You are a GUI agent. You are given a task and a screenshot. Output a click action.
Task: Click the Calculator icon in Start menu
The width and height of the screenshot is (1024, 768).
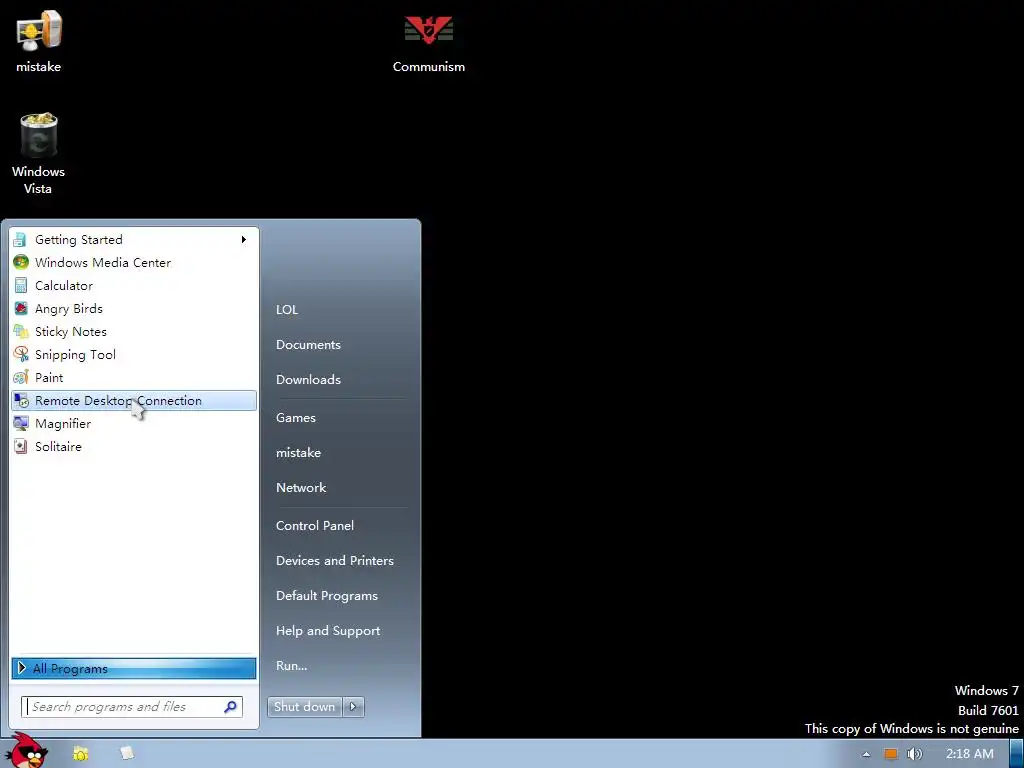[21, 285]
